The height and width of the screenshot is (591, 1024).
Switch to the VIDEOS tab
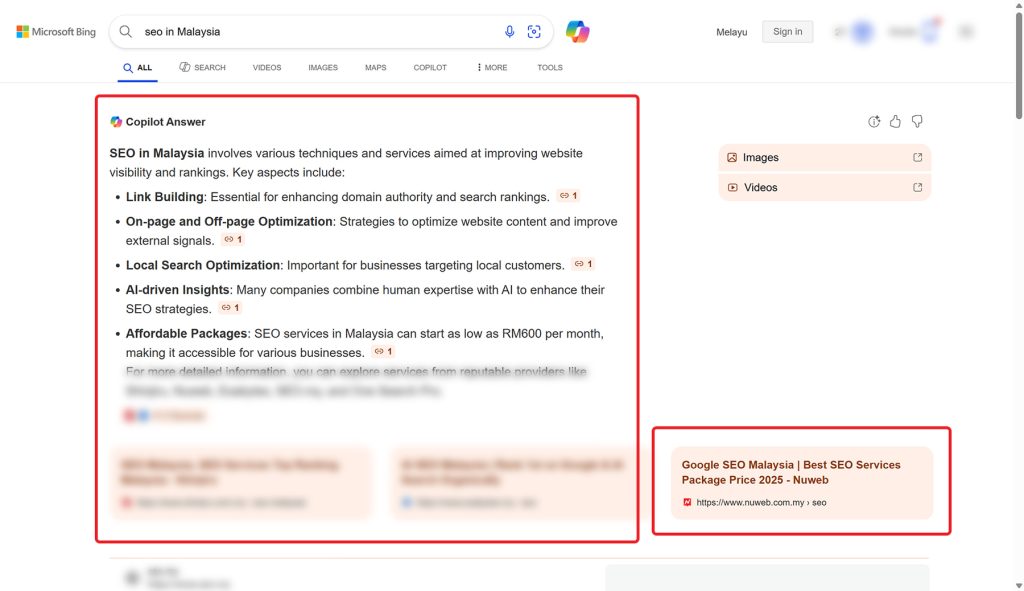[x=267, y=67]
